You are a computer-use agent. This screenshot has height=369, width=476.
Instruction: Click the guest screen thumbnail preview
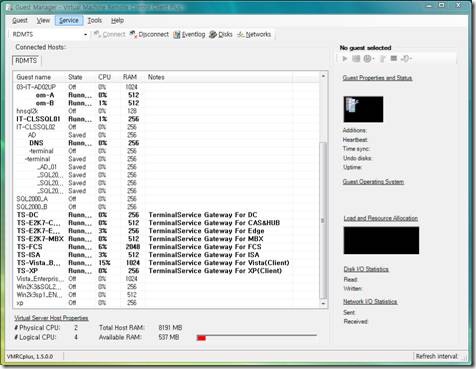tap(363, 109)
